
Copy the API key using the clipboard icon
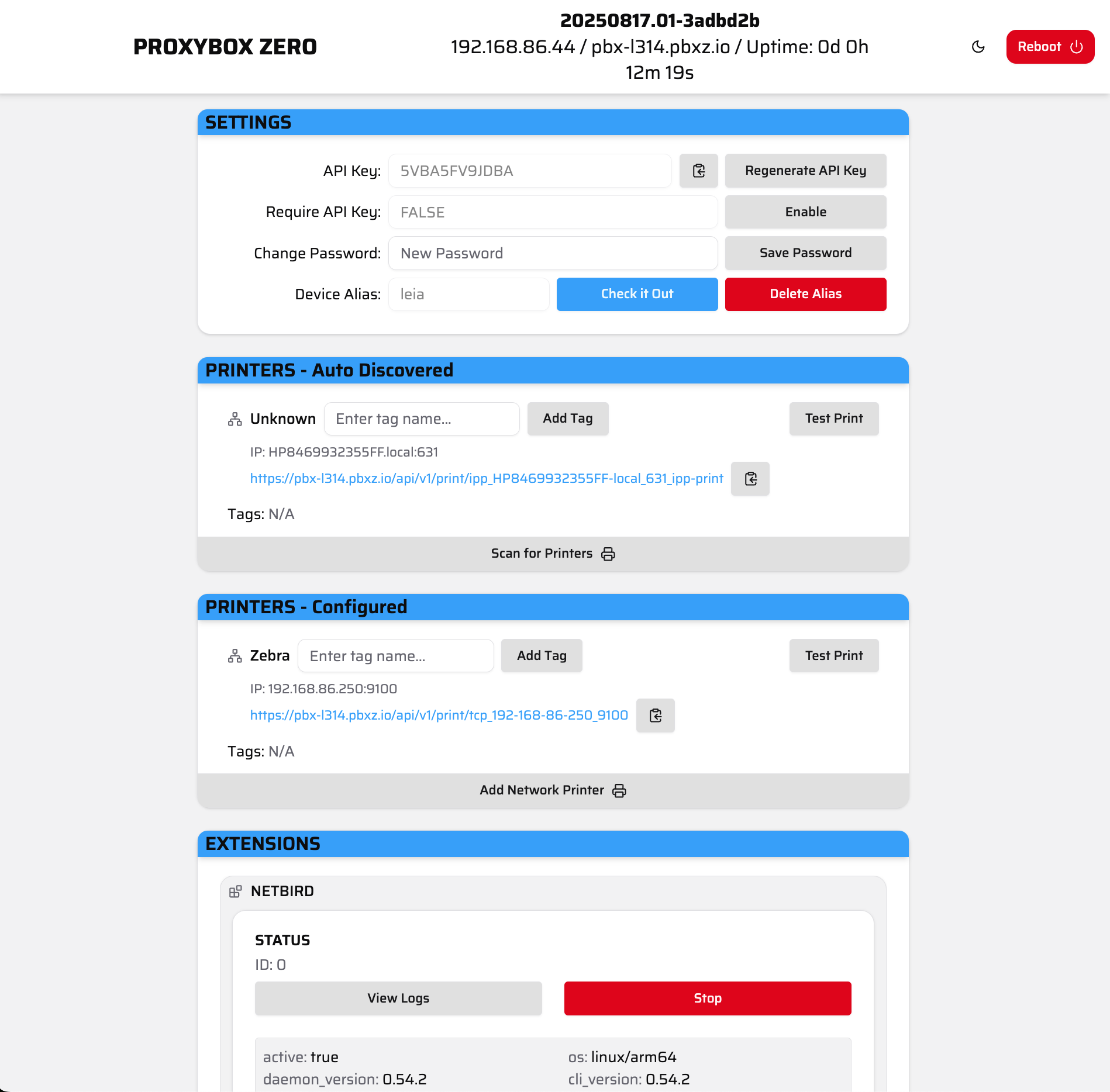coord(698,171)
